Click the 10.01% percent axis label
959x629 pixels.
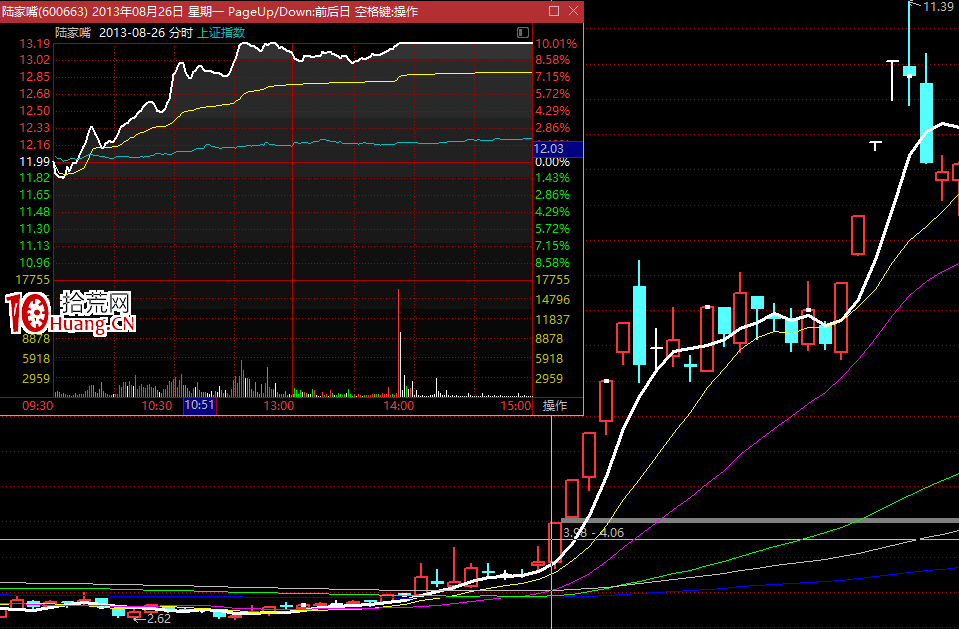[556, 44]
